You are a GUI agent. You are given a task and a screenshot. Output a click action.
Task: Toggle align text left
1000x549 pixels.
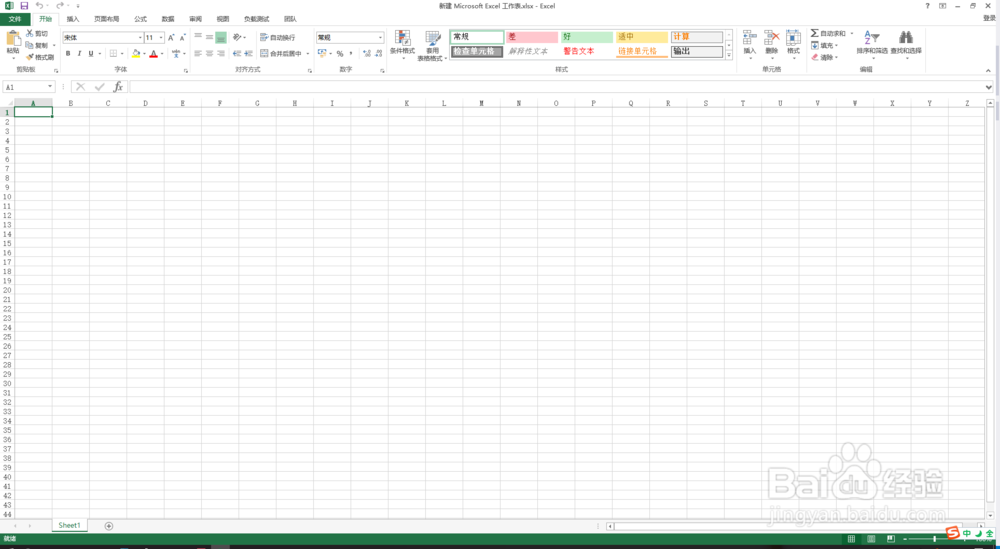(198, 54)
